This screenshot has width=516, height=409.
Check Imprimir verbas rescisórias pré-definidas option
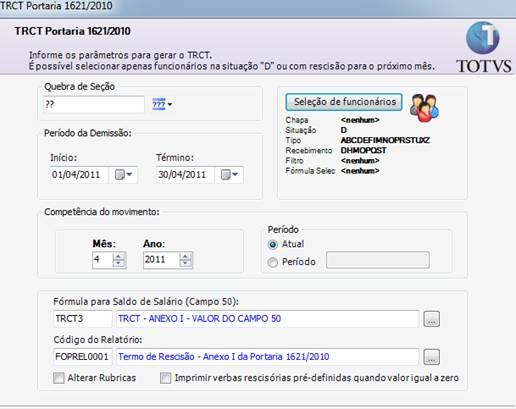point(165,378)
